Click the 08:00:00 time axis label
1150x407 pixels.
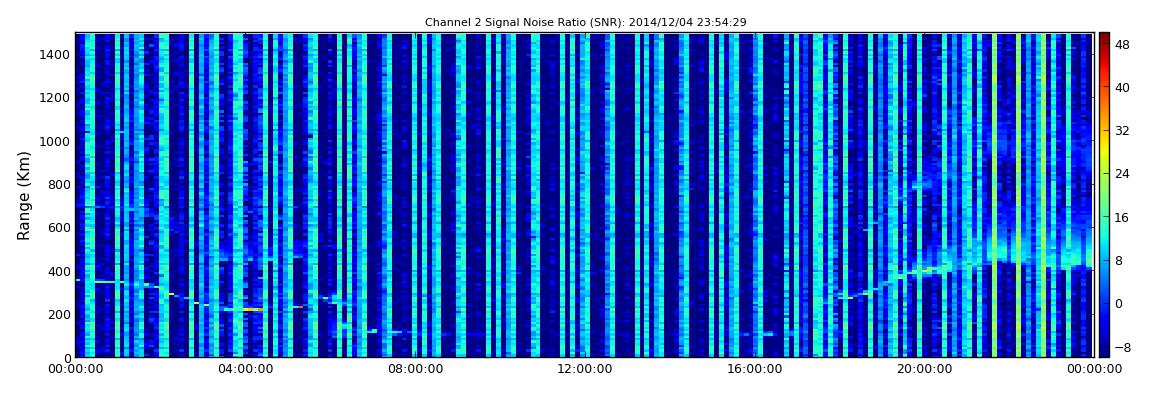point(416,370)
